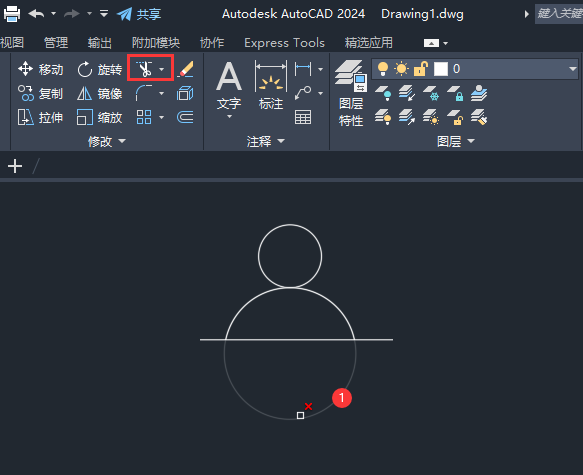Select the 复制 copy tool
This screenshot has width=583, height=475.
coord(41,93)
